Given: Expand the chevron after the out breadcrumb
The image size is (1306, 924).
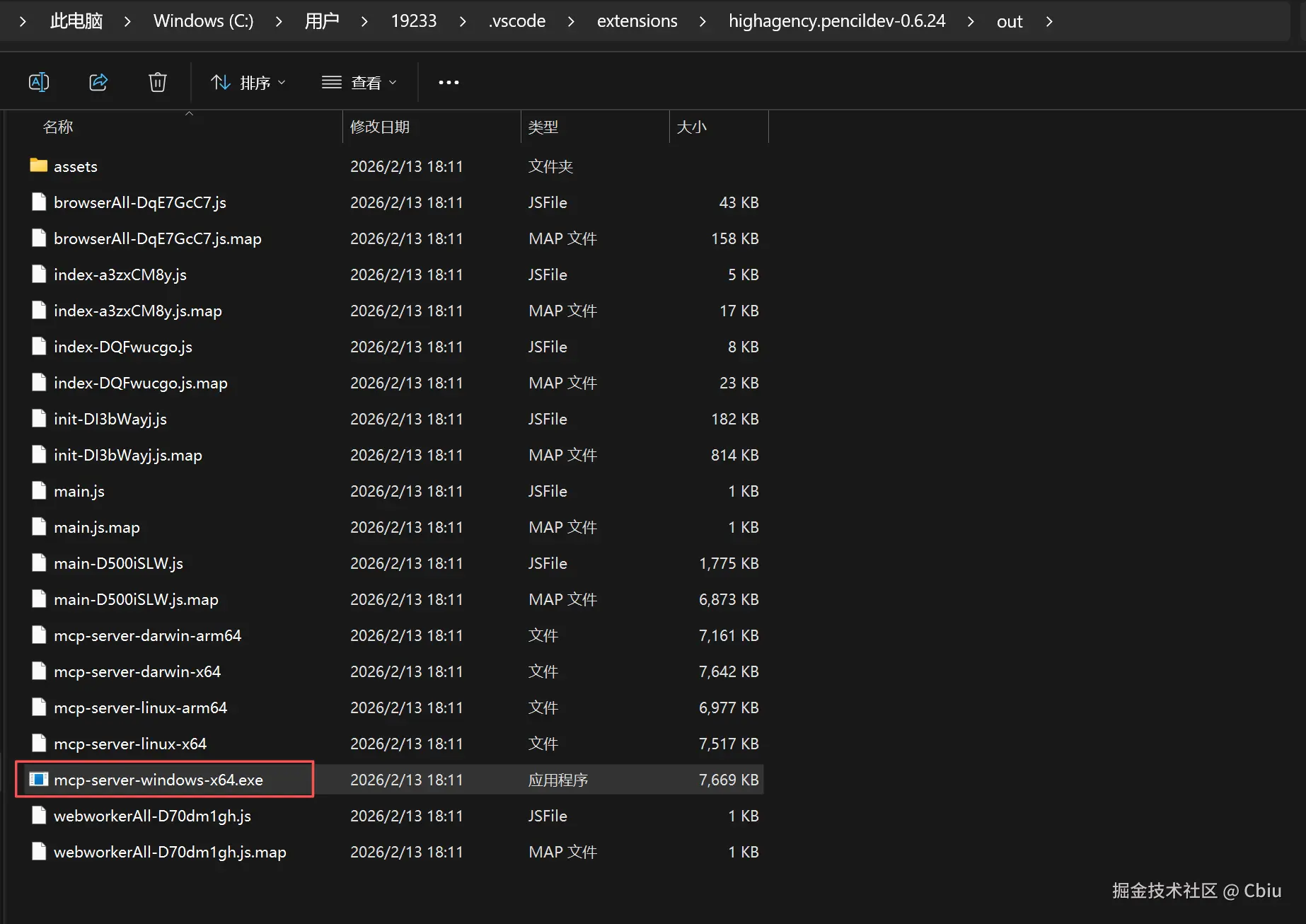Looking at the screenshot, I should (x=1049, y=22).
